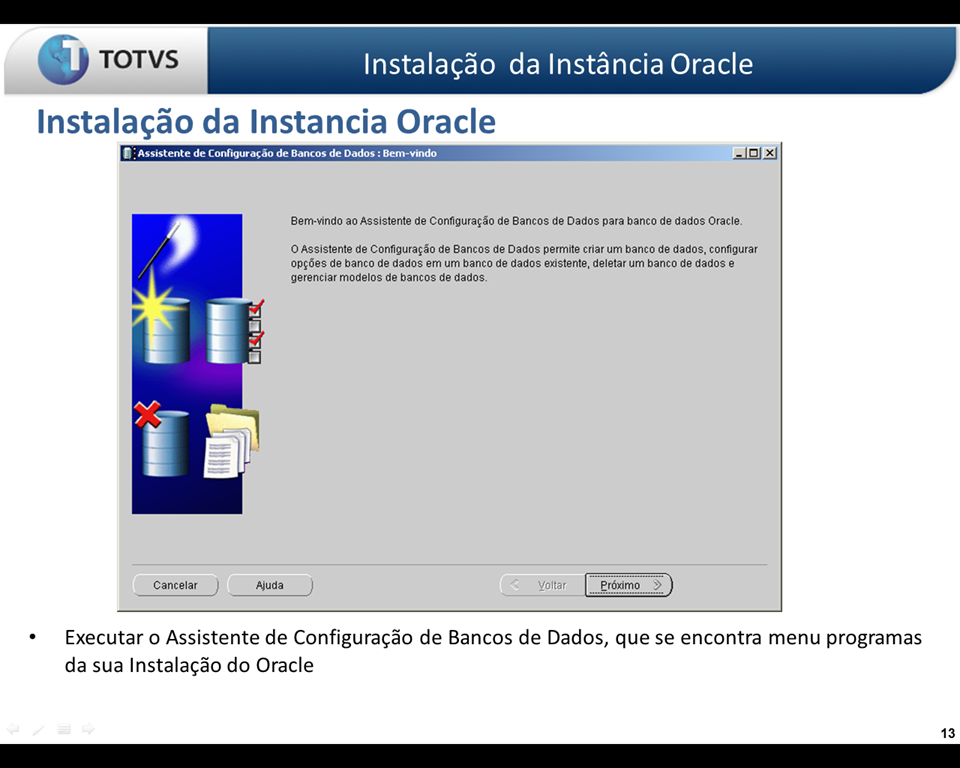The image size is (960, 768).
Task: Click the paragraph starting 'O Assistente de Configuração de Bancos'
Action: (524, 263)
